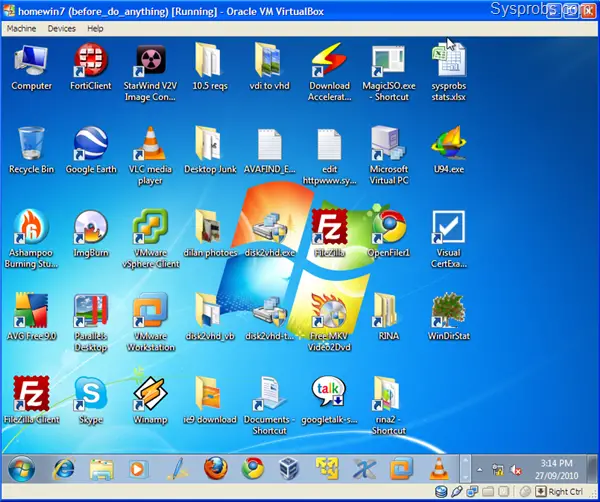Select VMware Workstation desktop shortcut
600x502 pixels.
tap(150, 323)
